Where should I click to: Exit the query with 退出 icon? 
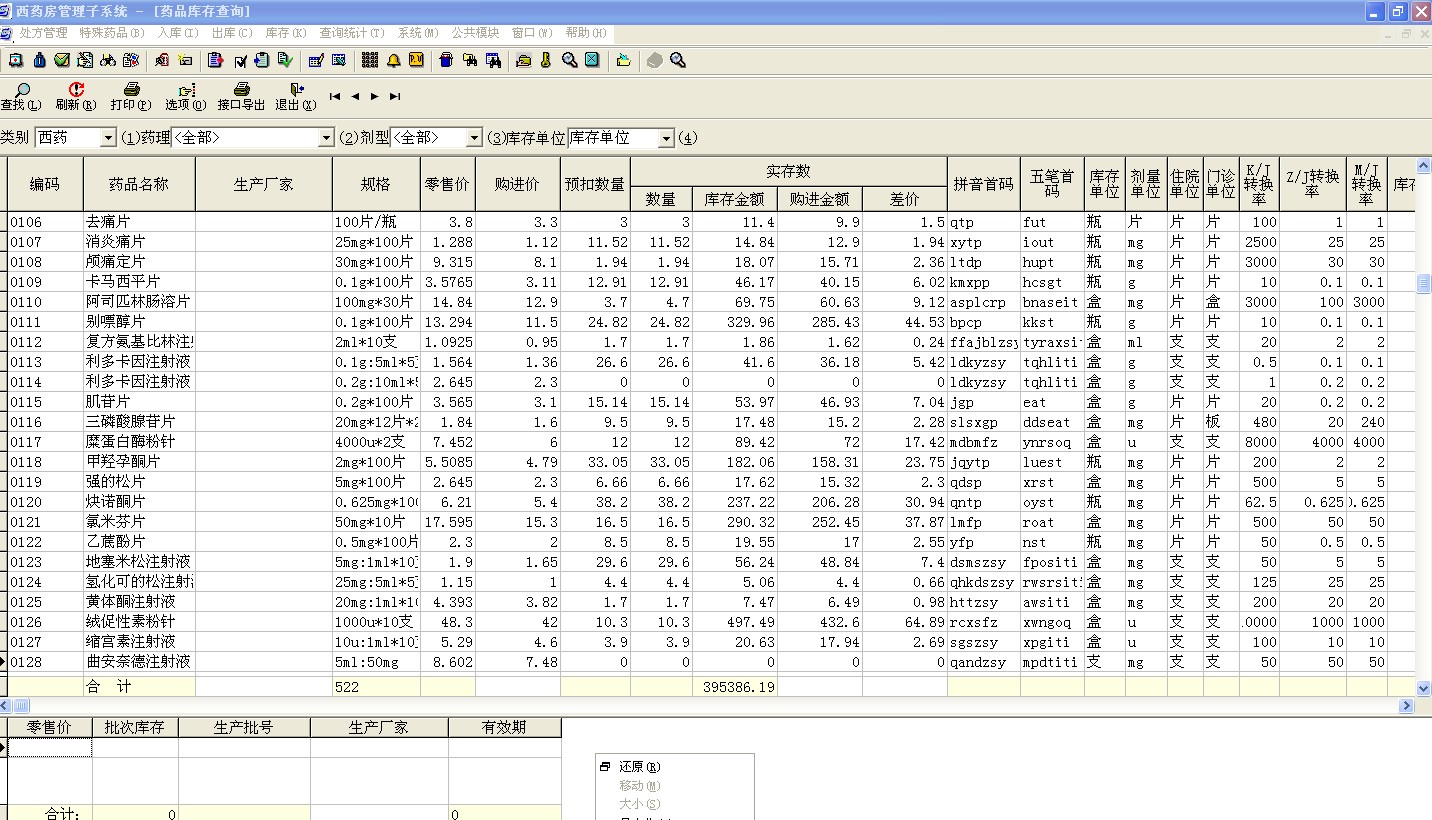296,96
